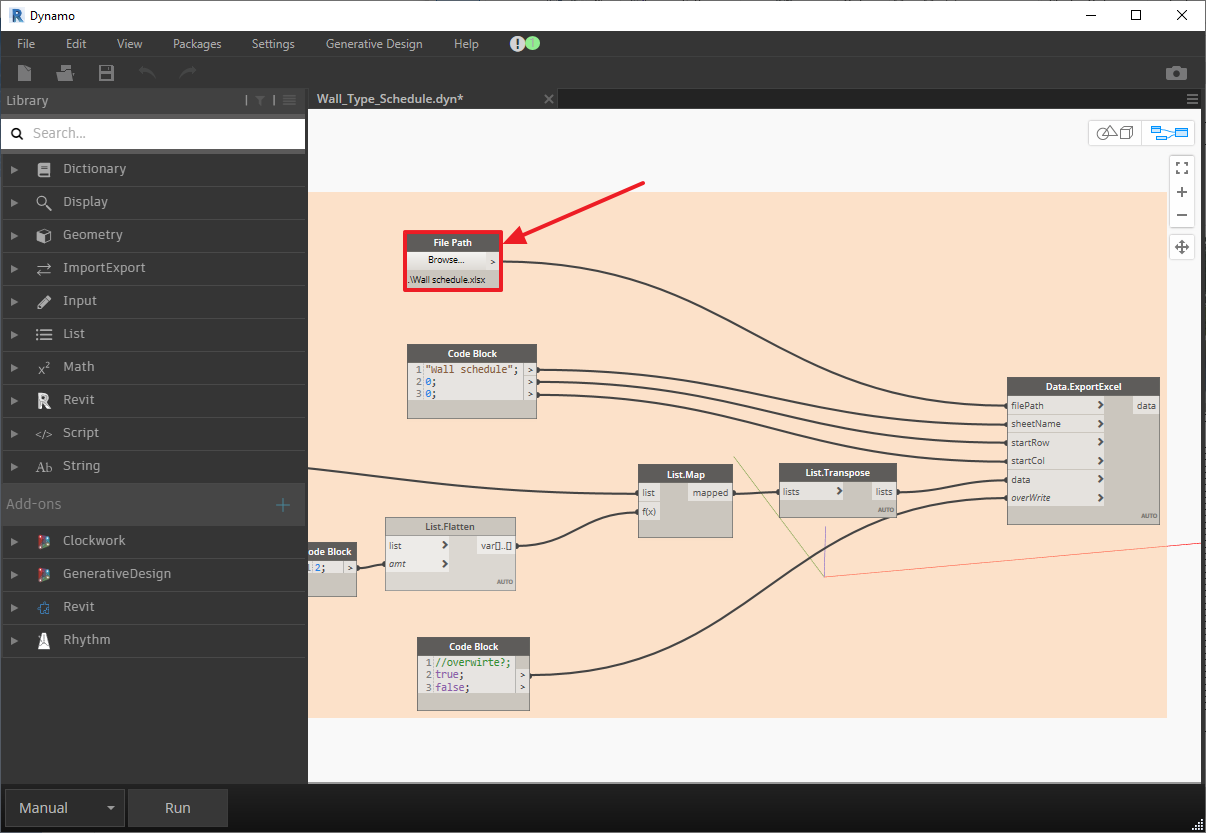Open the Manual run mode dropdown
Screen dimensions: 1206x833
[x=64, y=807]
